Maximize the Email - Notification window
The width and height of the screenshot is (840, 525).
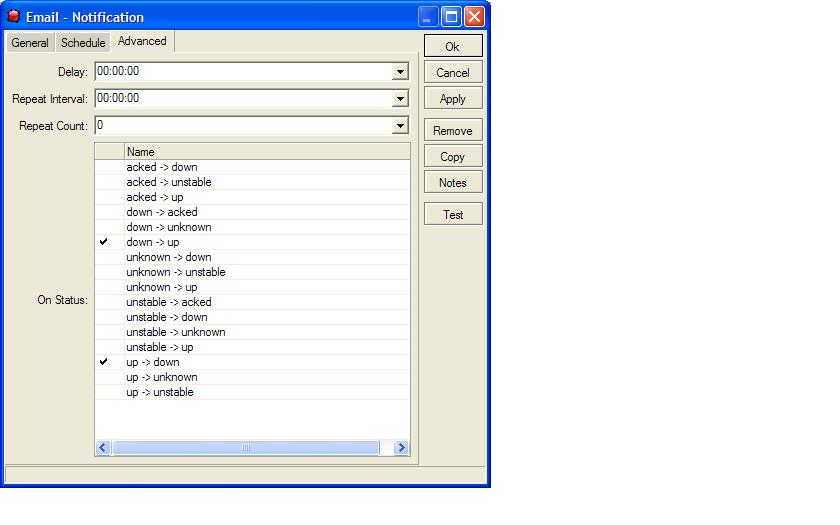[x=451, y=17]
